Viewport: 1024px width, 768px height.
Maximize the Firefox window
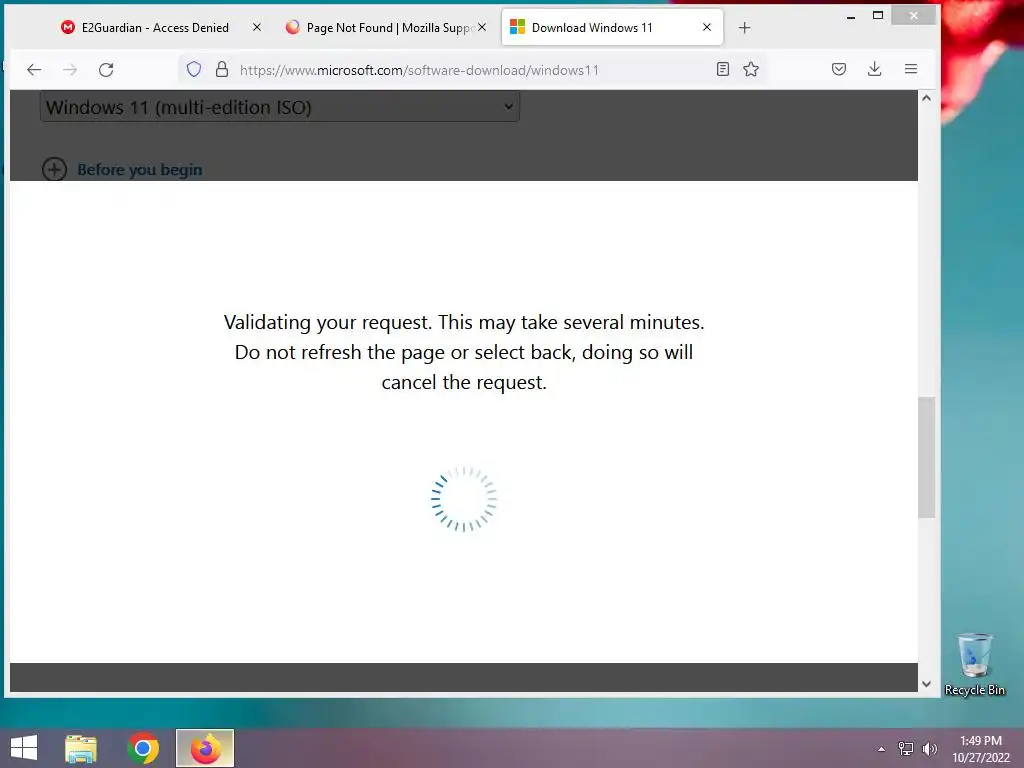[x=878, y=16]
